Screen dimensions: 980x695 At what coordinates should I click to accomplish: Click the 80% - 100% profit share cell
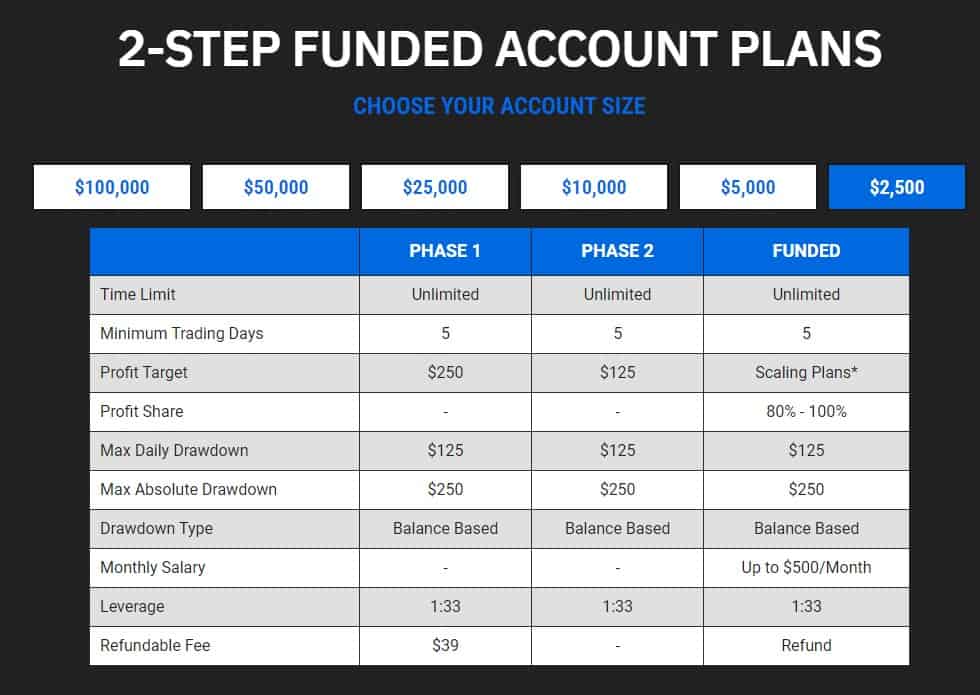(806, 411)
